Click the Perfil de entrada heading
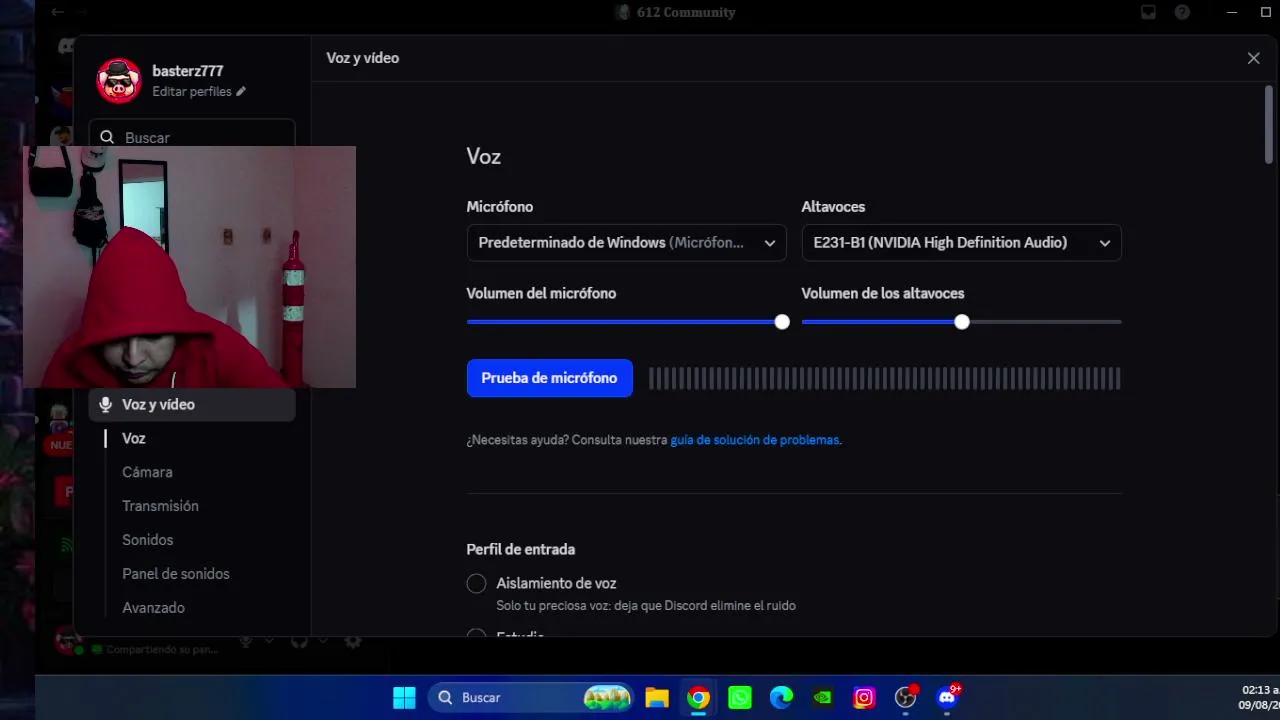This screenshot has width=1280, height=720. coord(520,550)
